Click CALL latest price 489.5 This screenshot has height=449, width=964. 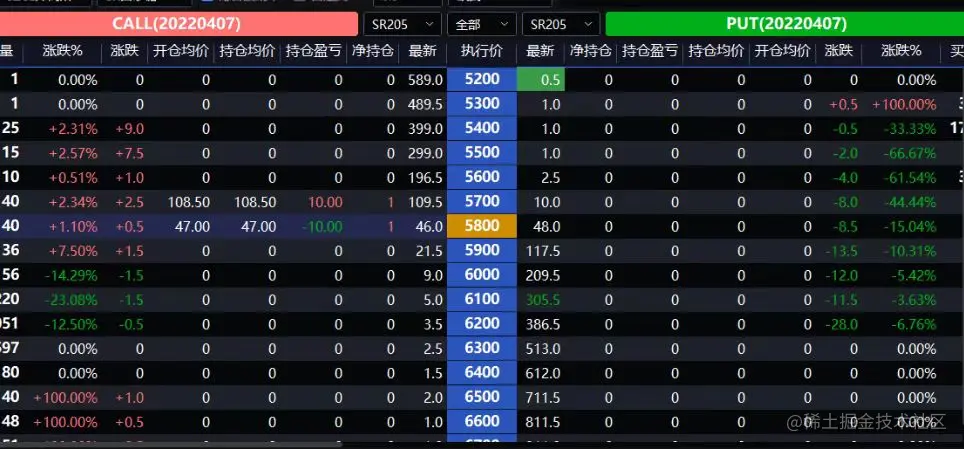[425, 105]
